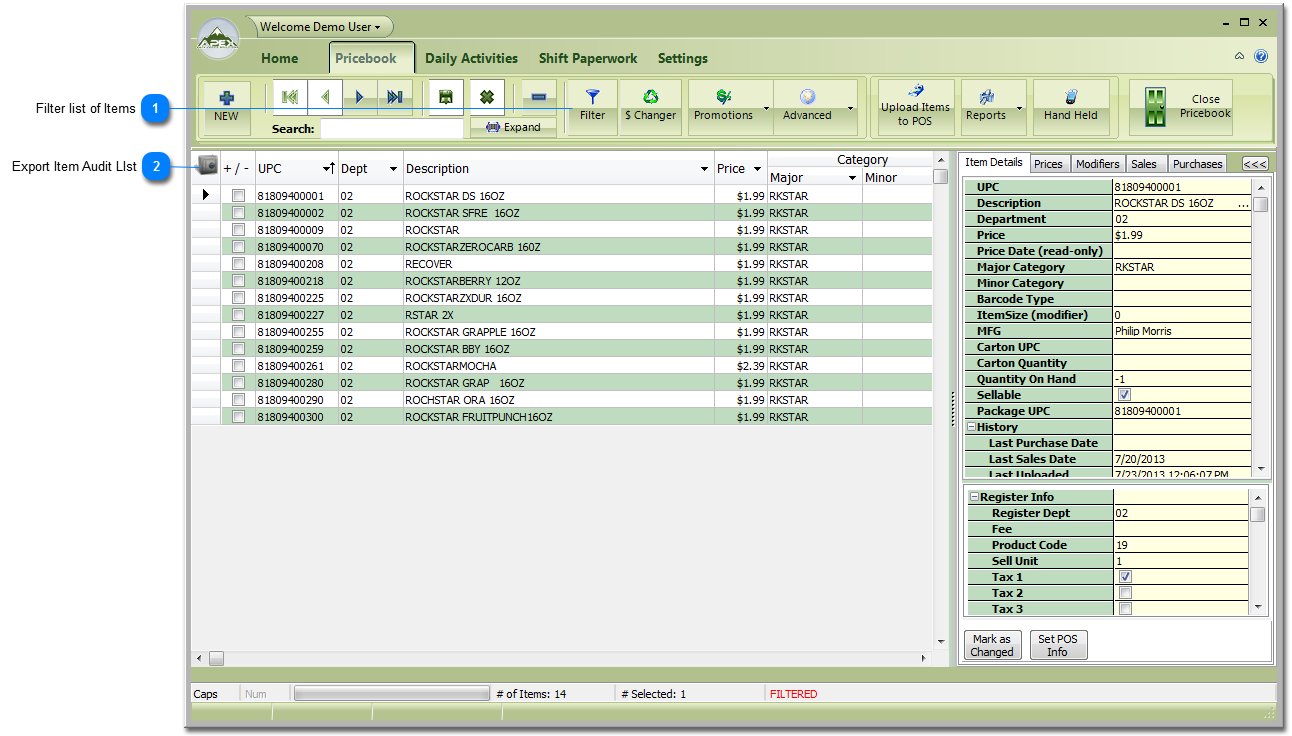Open the Purchases tab in Item Details

tap(1196, 163)
